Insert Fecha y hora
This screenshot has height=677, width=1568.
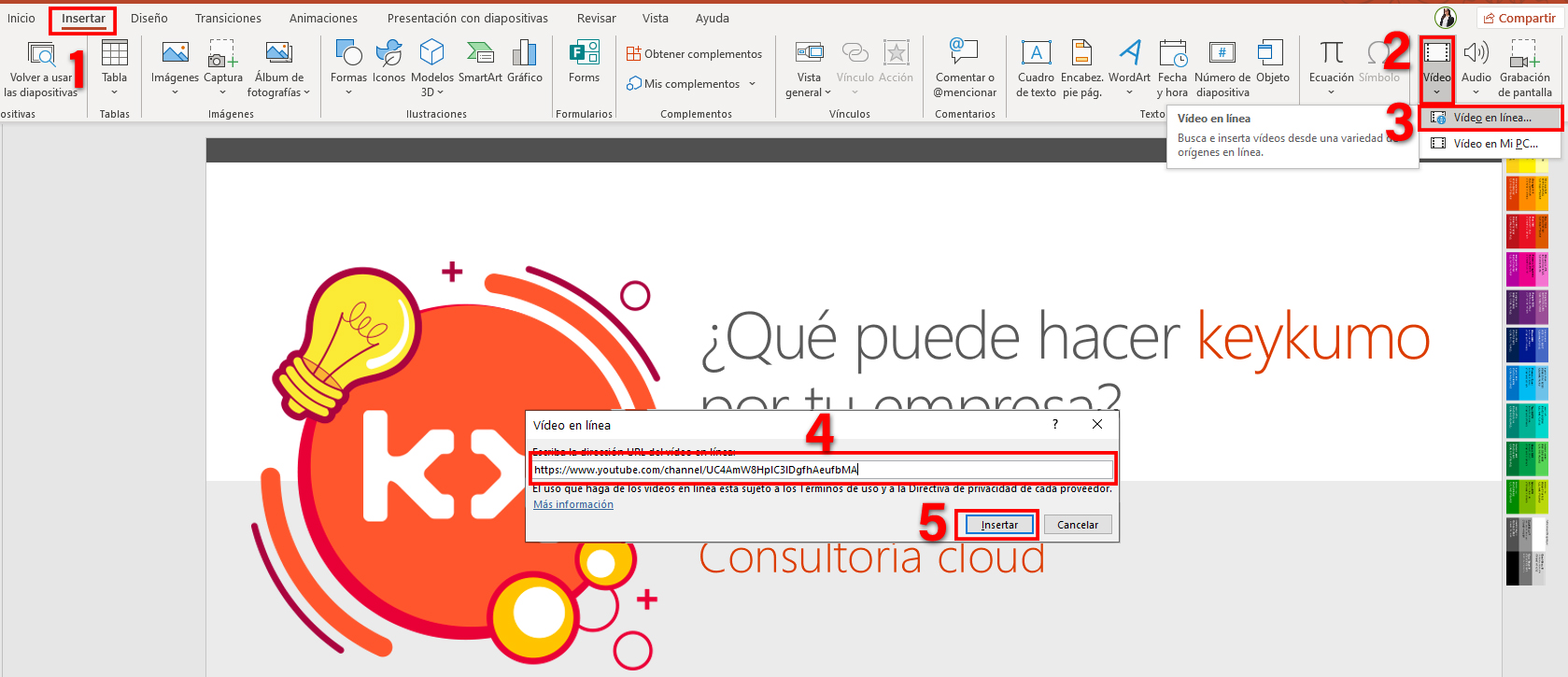coord(1172,67)
